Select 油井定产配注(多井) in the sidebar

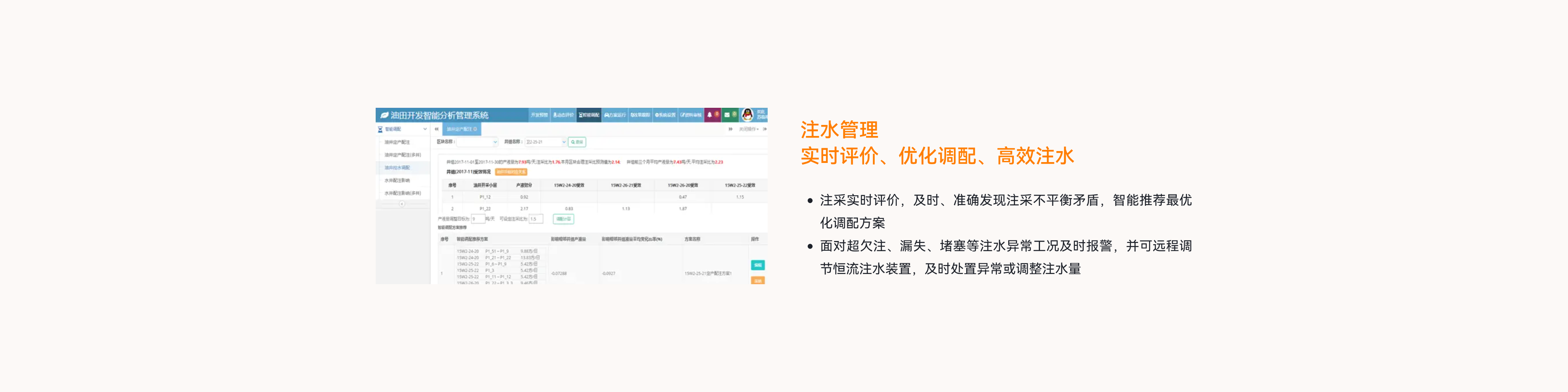pyautogui.click(x=402, y=155)
